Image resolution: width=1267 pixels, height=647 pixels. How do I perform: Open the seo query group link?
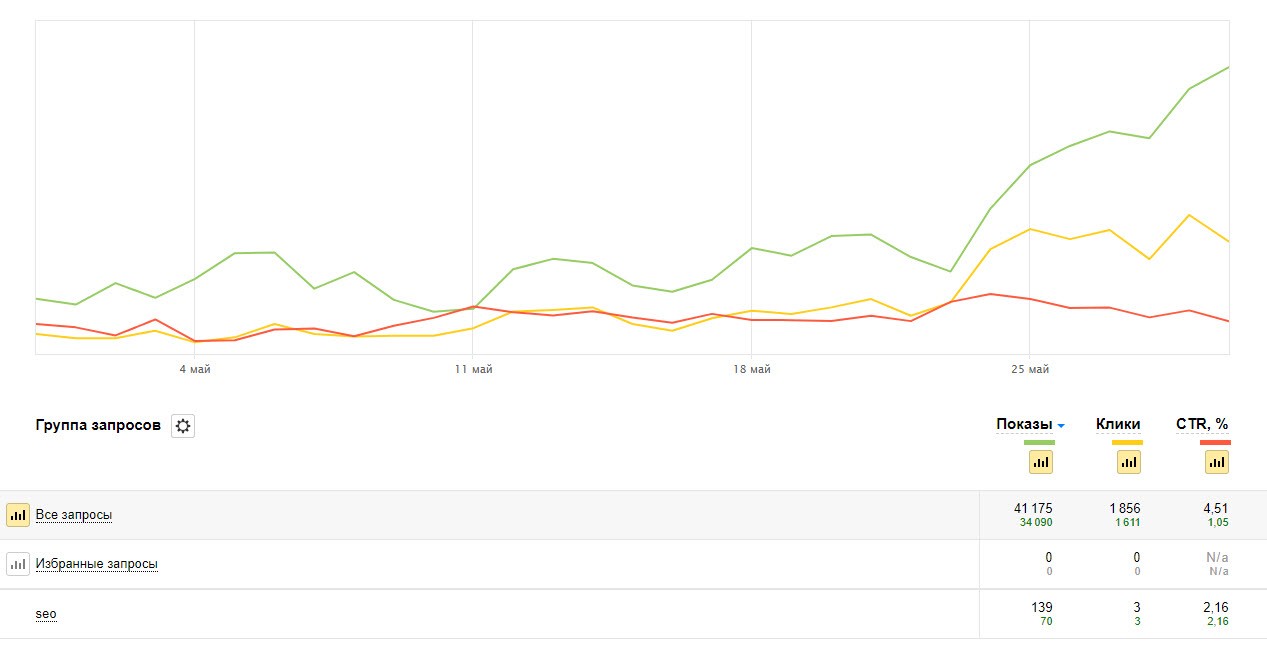46,614
